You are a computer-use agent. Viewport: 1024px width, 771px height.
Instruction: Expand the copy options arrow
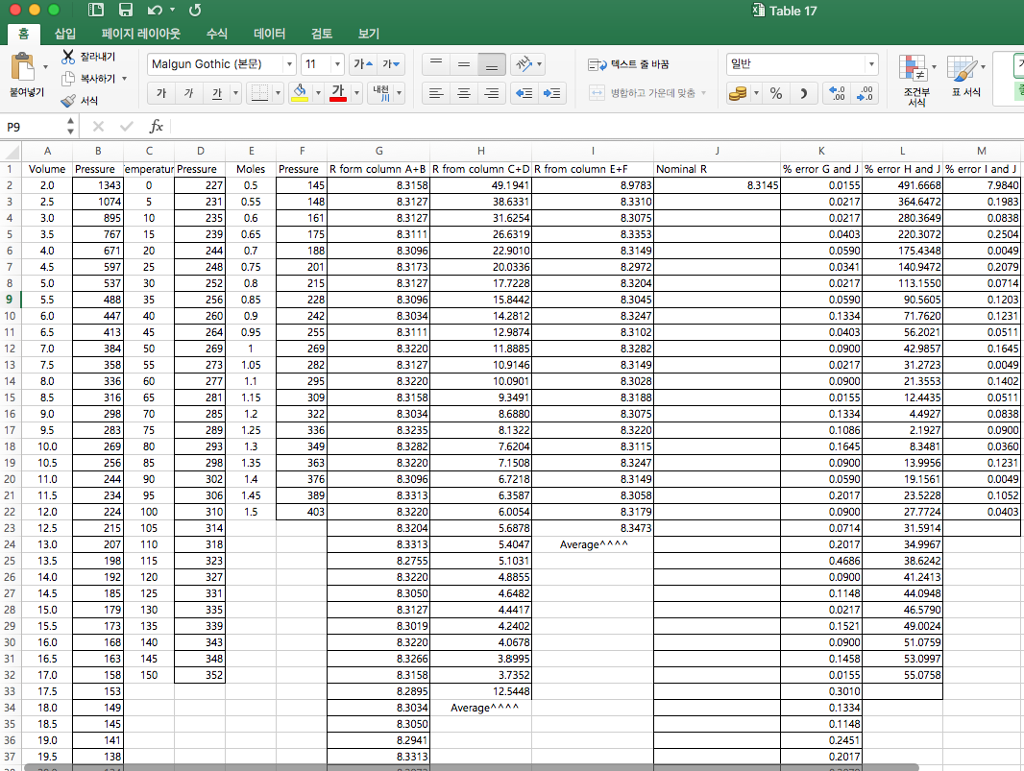pos(124,79)
